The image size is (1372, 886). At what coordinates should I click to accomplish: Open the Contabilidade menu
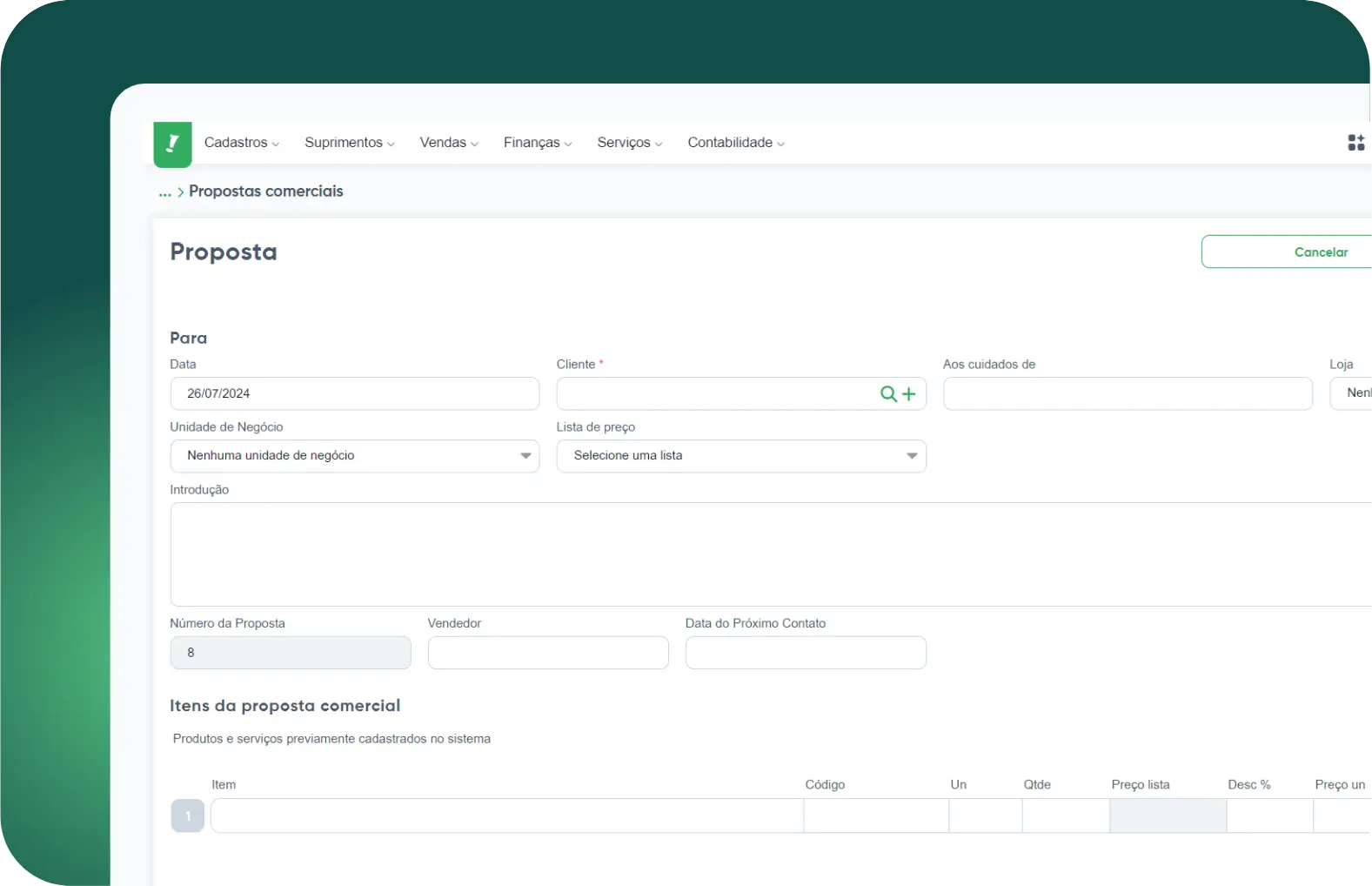point(736,143)
